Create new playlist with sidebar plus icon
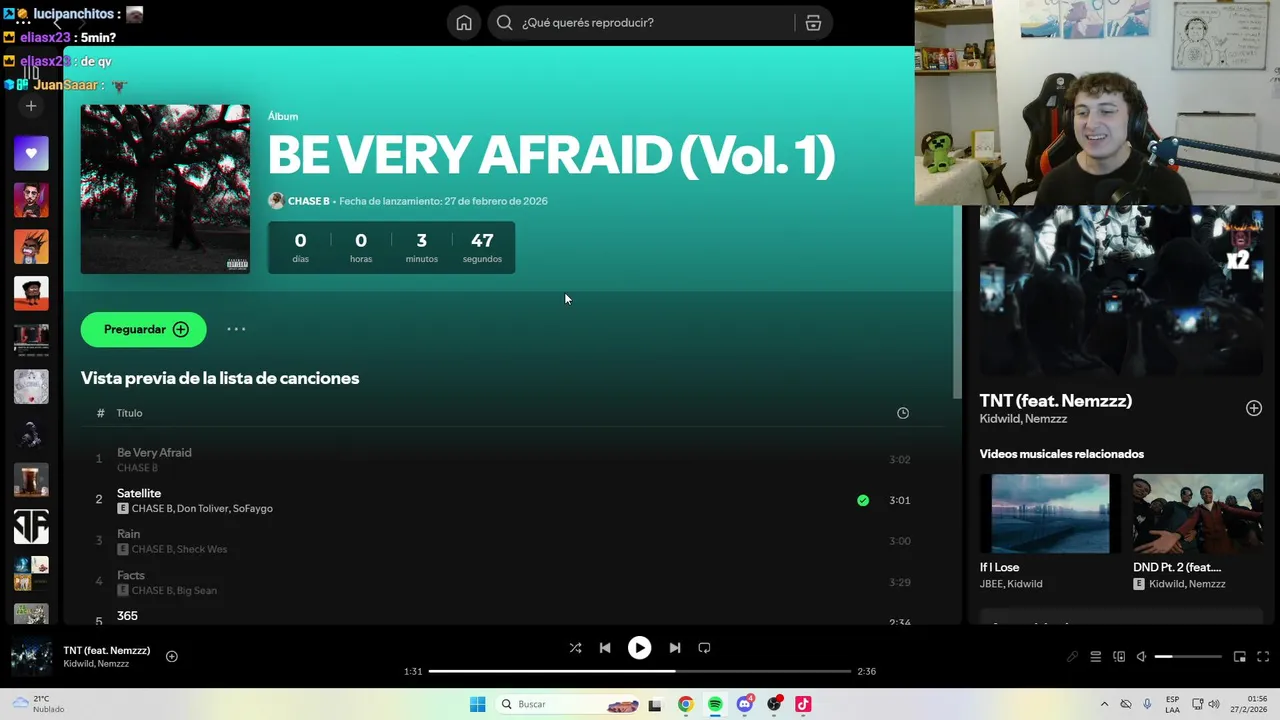This screenshot has width=1280, height=720. click(31, 105)
